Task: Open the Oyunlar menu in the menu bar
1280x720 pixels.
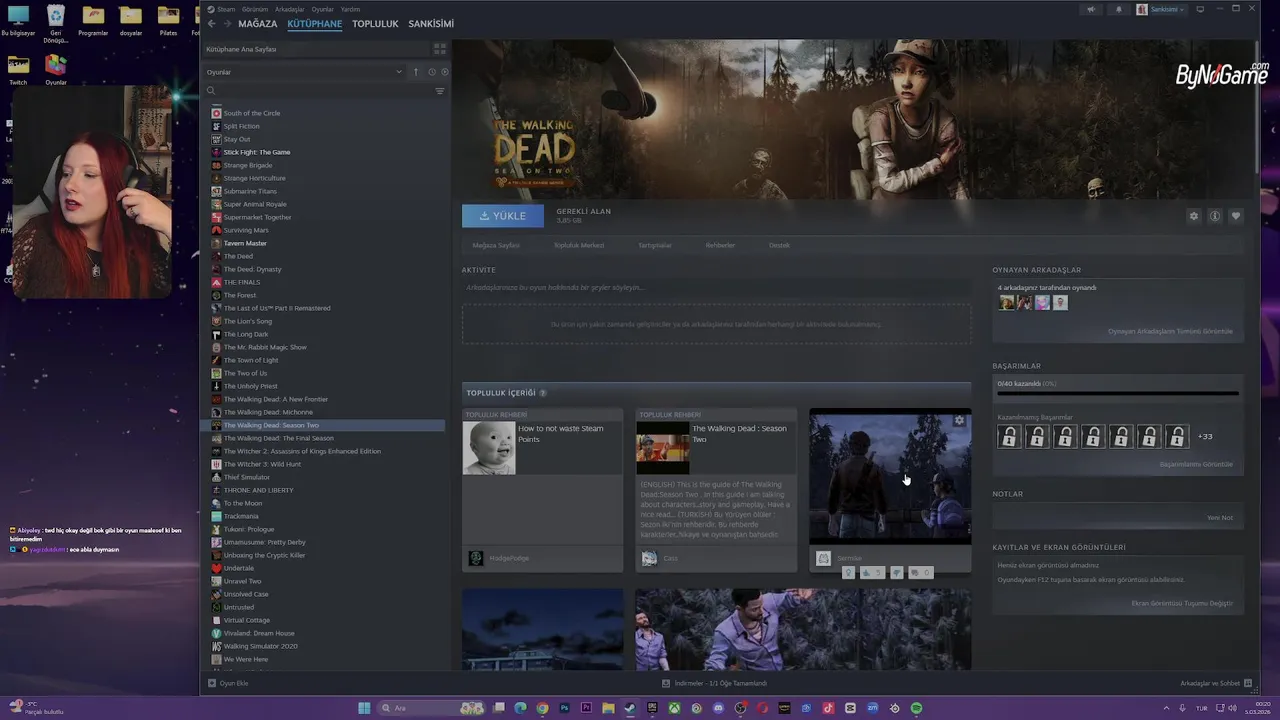Action: coord(323,9)
